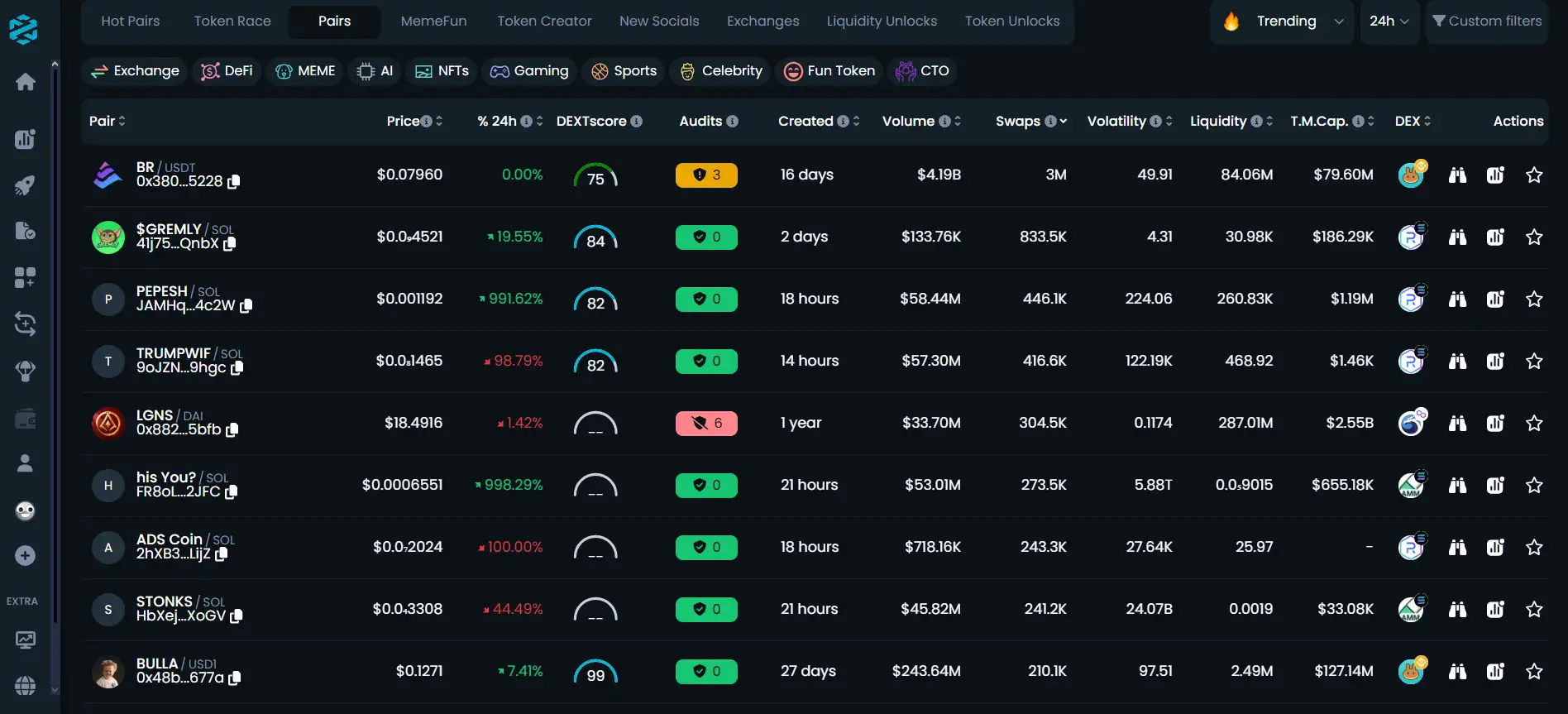Click the red audit badge showing 6
This screenshot has width=1568, height=714.
[x=706, y=424]
